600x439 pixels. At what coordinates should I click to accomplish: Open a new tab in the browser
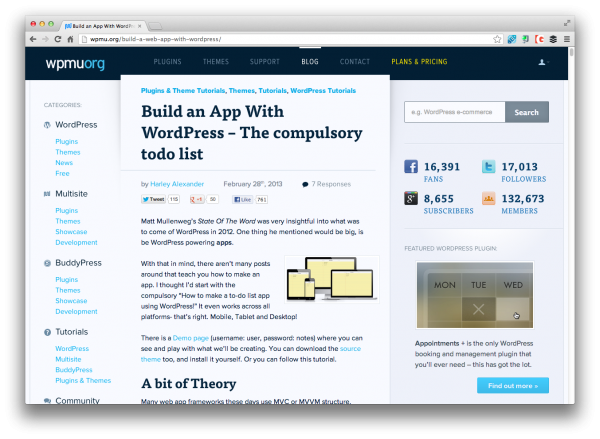(x=155, y=26)
